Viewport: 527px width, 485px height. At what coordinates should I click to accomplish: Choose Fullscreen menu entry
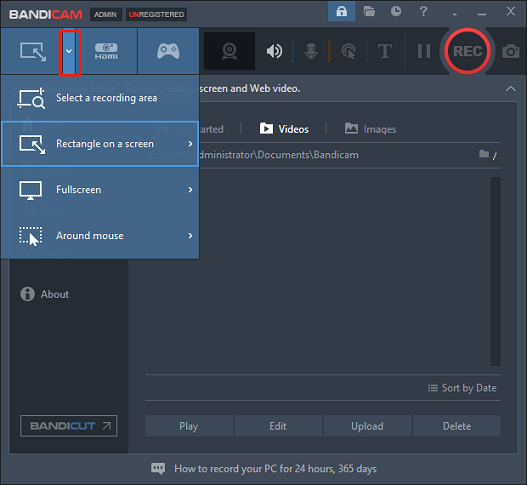point(100,190)
